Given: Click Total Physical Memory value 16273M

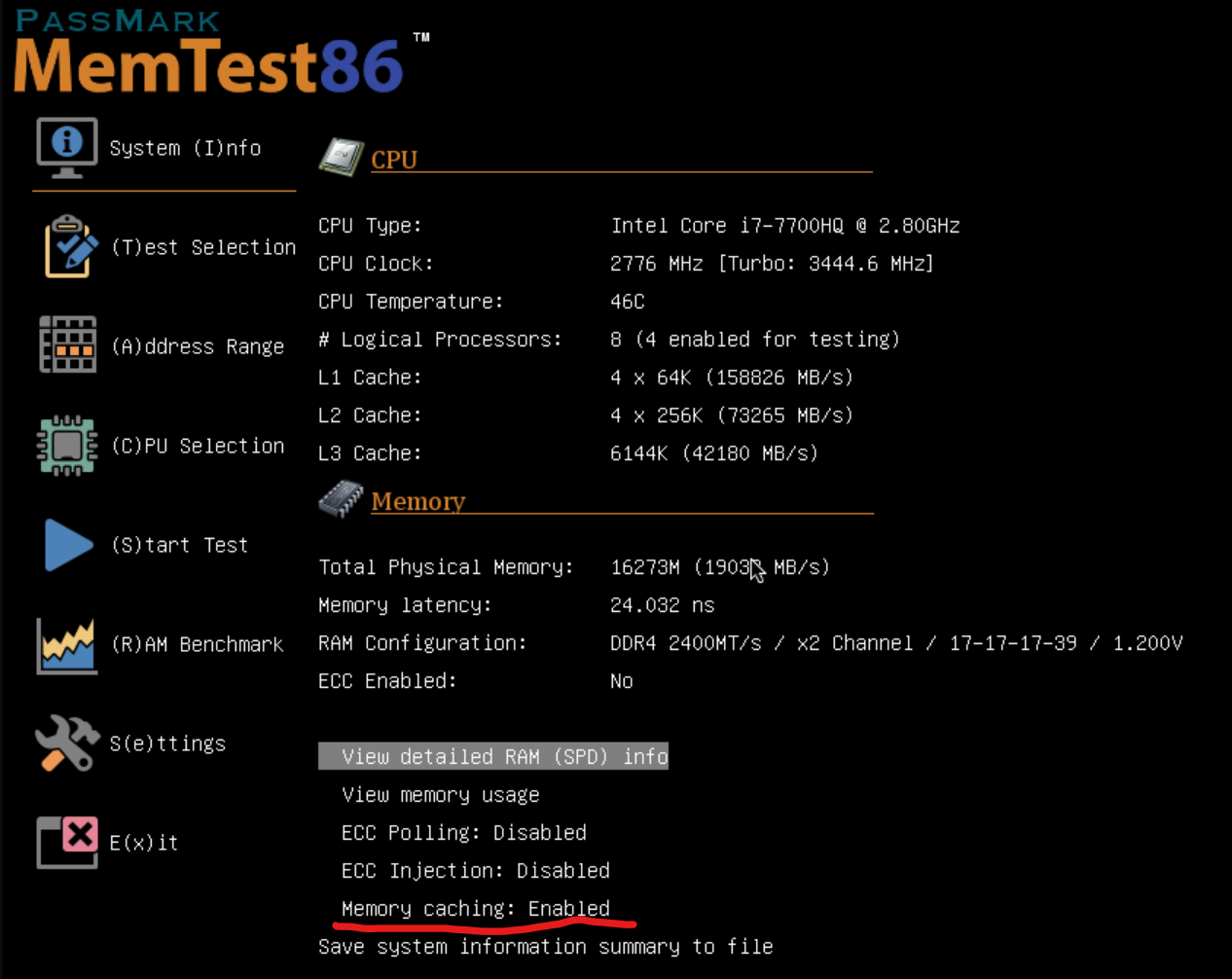Looking at the screenshot, I should coord(720,567).
